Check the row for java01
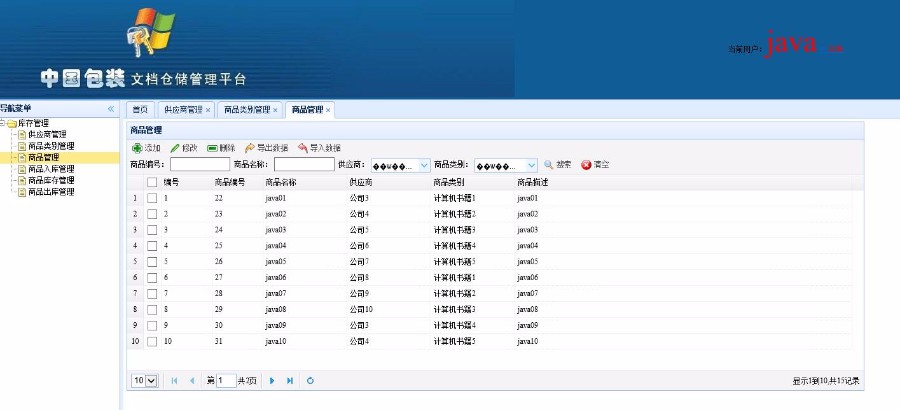This screenshot has width=900, height=410. click(152, 198)
